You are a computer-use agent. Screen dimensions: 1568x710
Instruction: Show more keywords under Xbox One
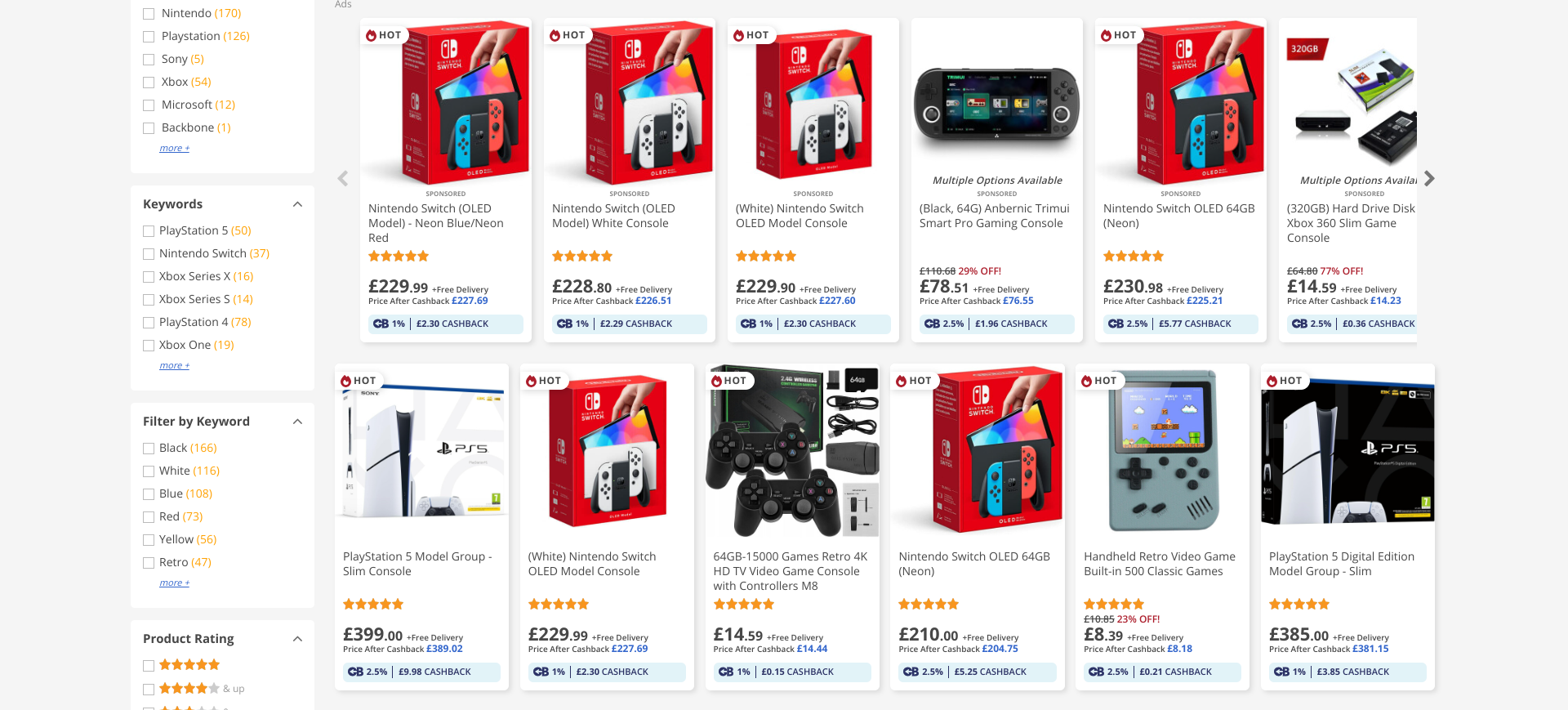pyautogui.click(x=174, y=366)
